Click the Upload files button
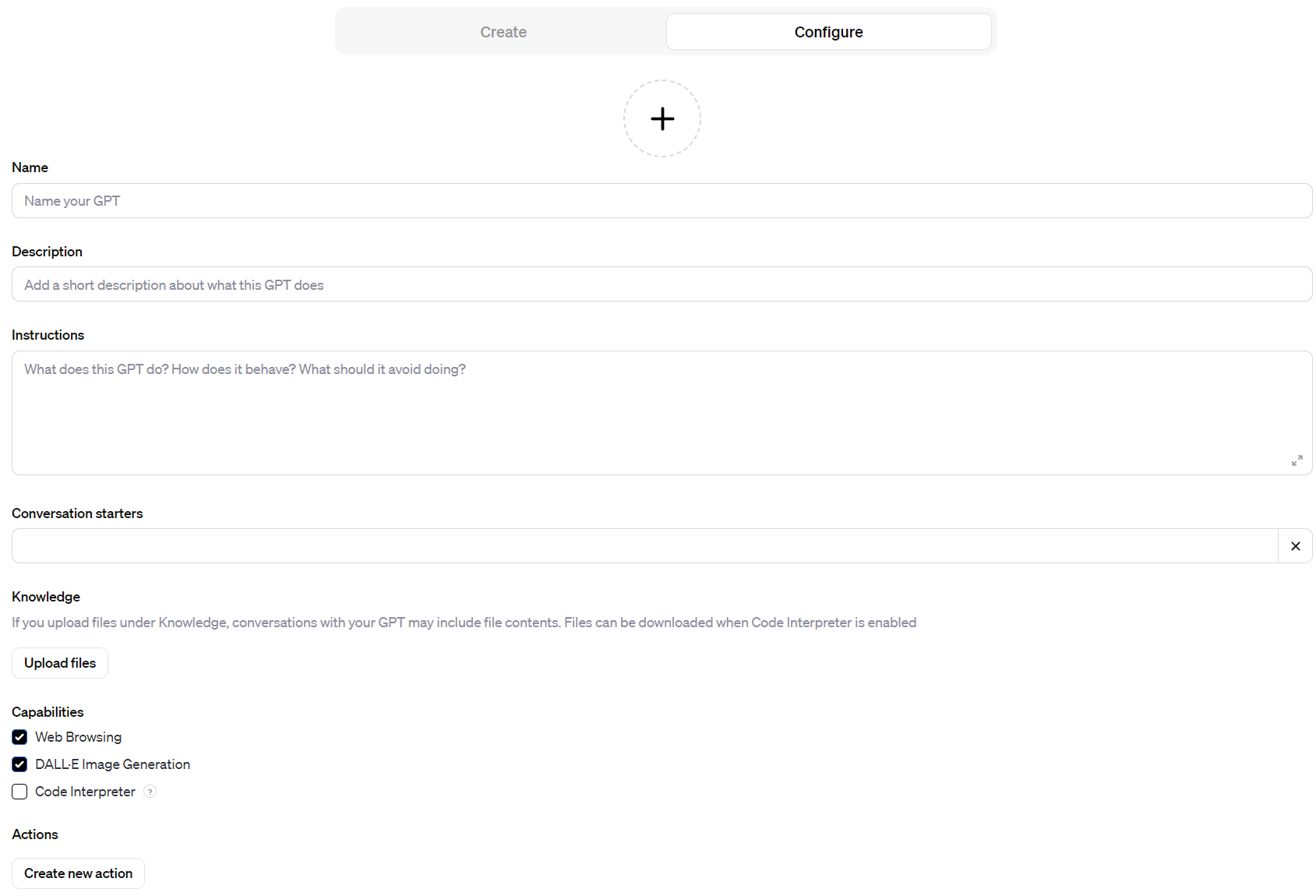 (x=60, y=663)
